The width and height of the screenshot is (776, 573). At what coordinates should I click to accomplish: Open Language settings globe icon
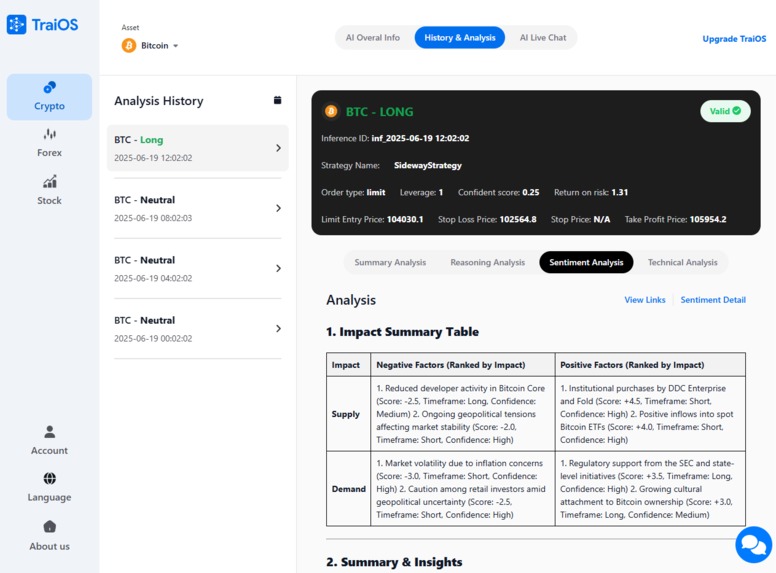coord(49,478)
